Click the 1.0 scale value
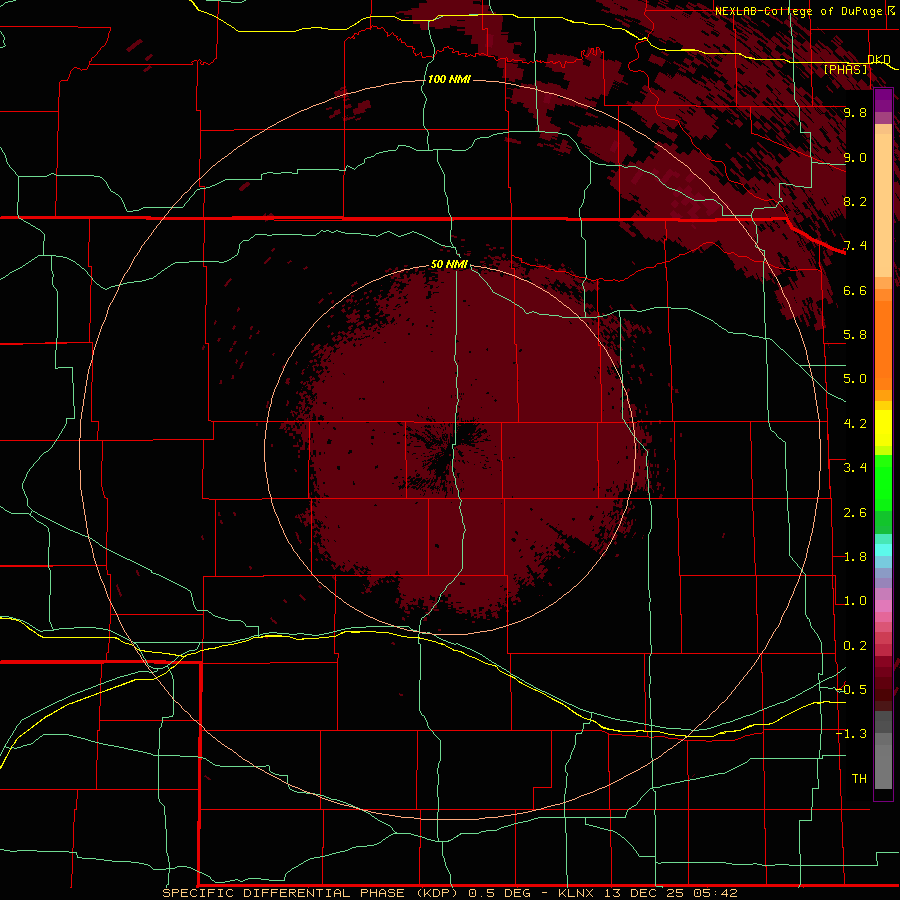 tap(855, 601)
